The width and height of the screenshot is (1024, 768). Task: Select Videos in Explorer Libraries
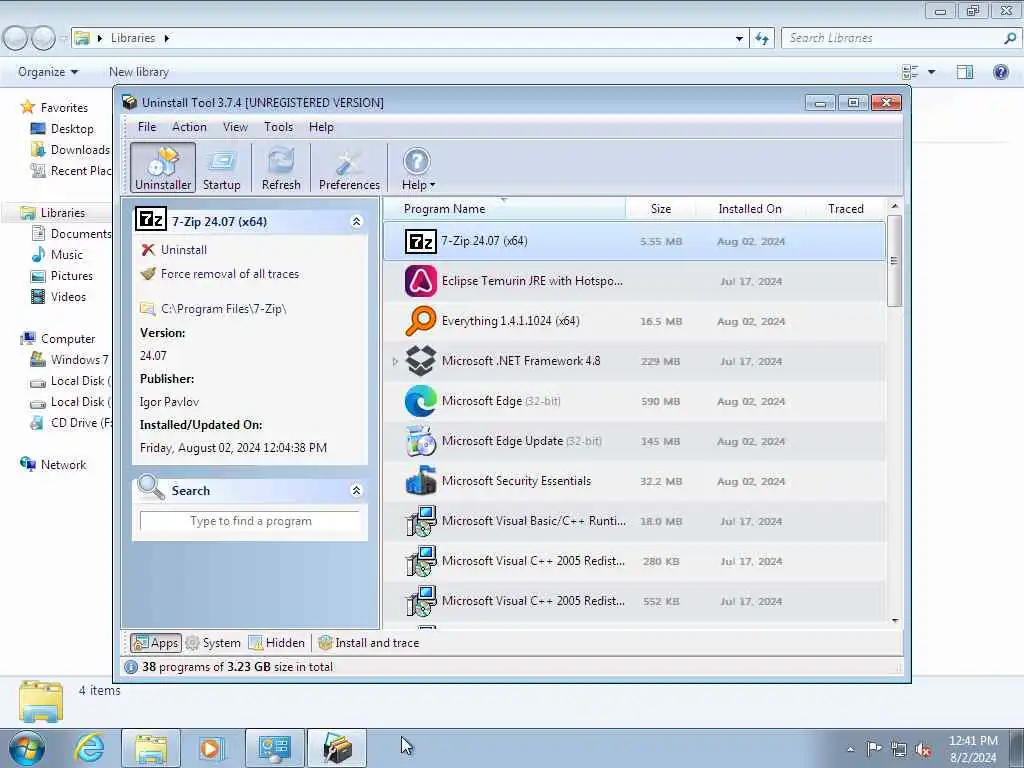click(x=59, y=296)
